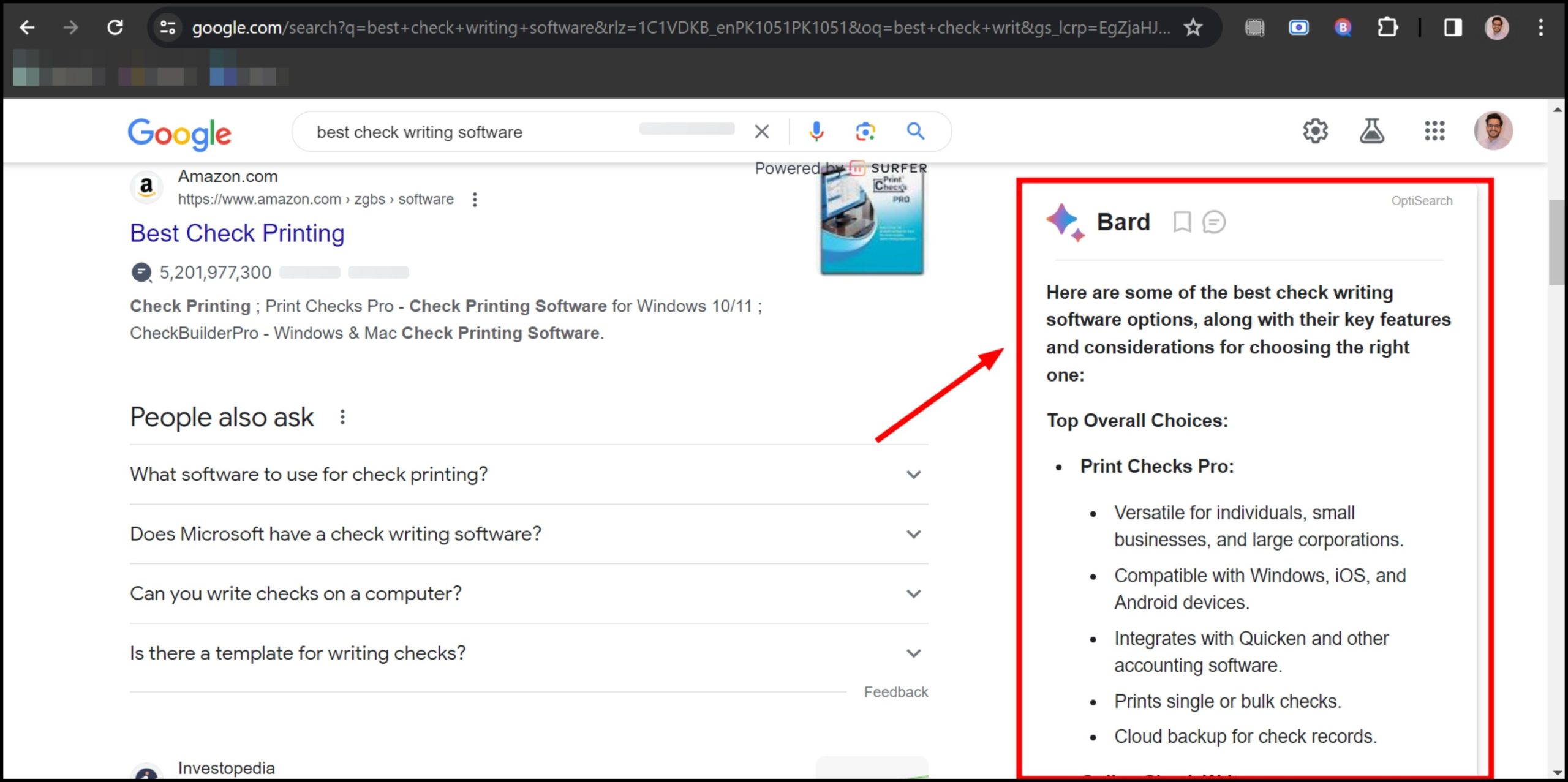This screenshot has height=782, width=1568.
Task: Open Google quick settings gear
Action: tap(1315, 131)
